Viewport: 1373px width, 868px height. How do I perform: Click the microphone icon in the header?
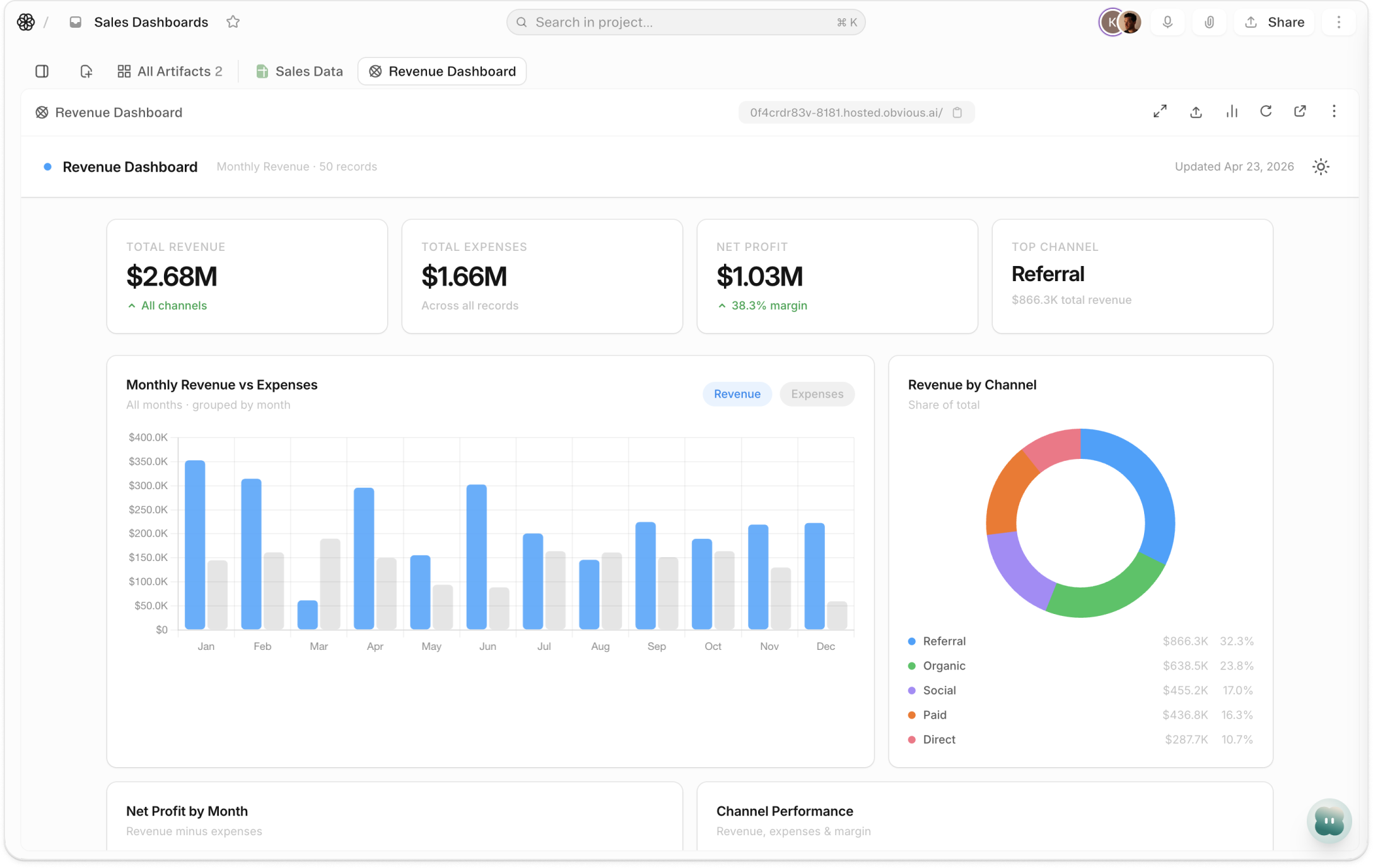click(1167, 22)
